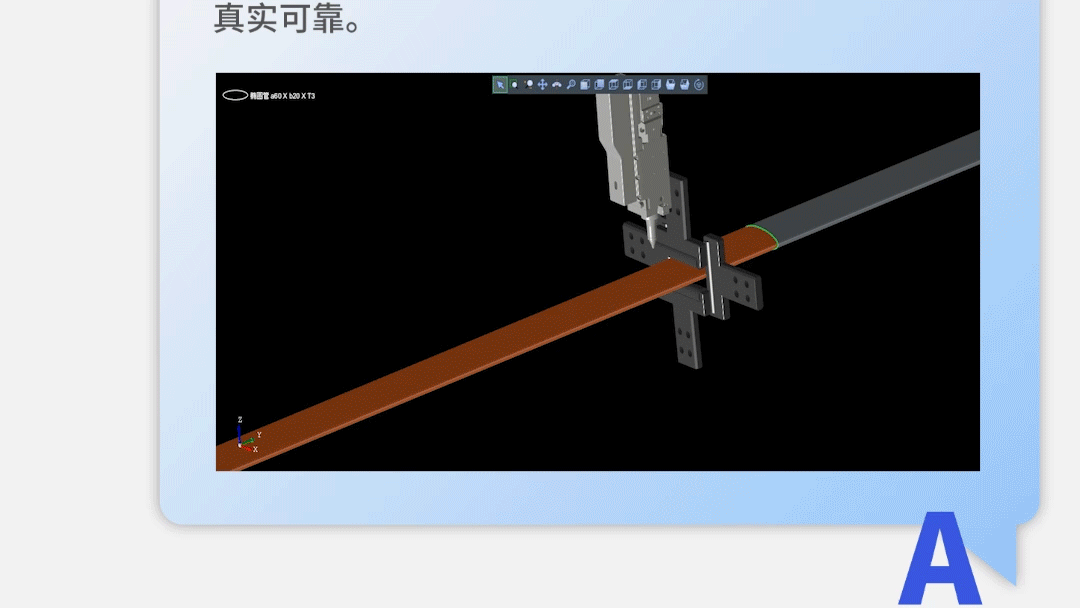Click the second bucket-shaped toolbar icon

[x=685, y=85]
